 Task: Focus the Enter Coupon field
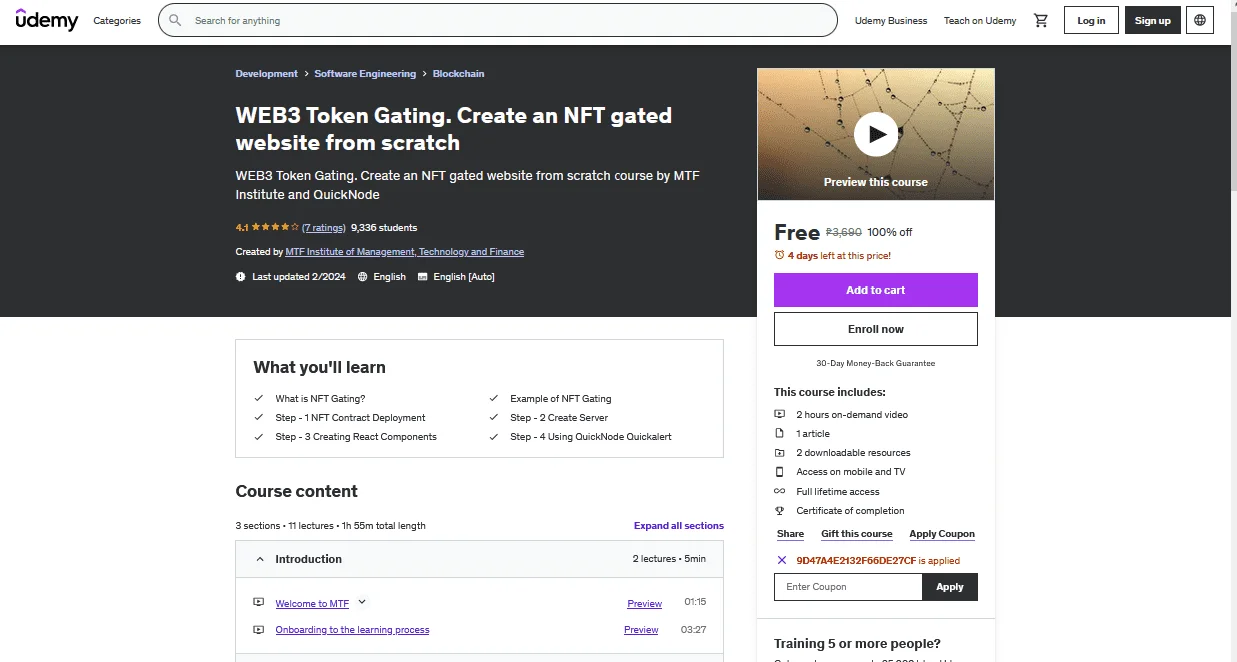click(x=848, y=587)
